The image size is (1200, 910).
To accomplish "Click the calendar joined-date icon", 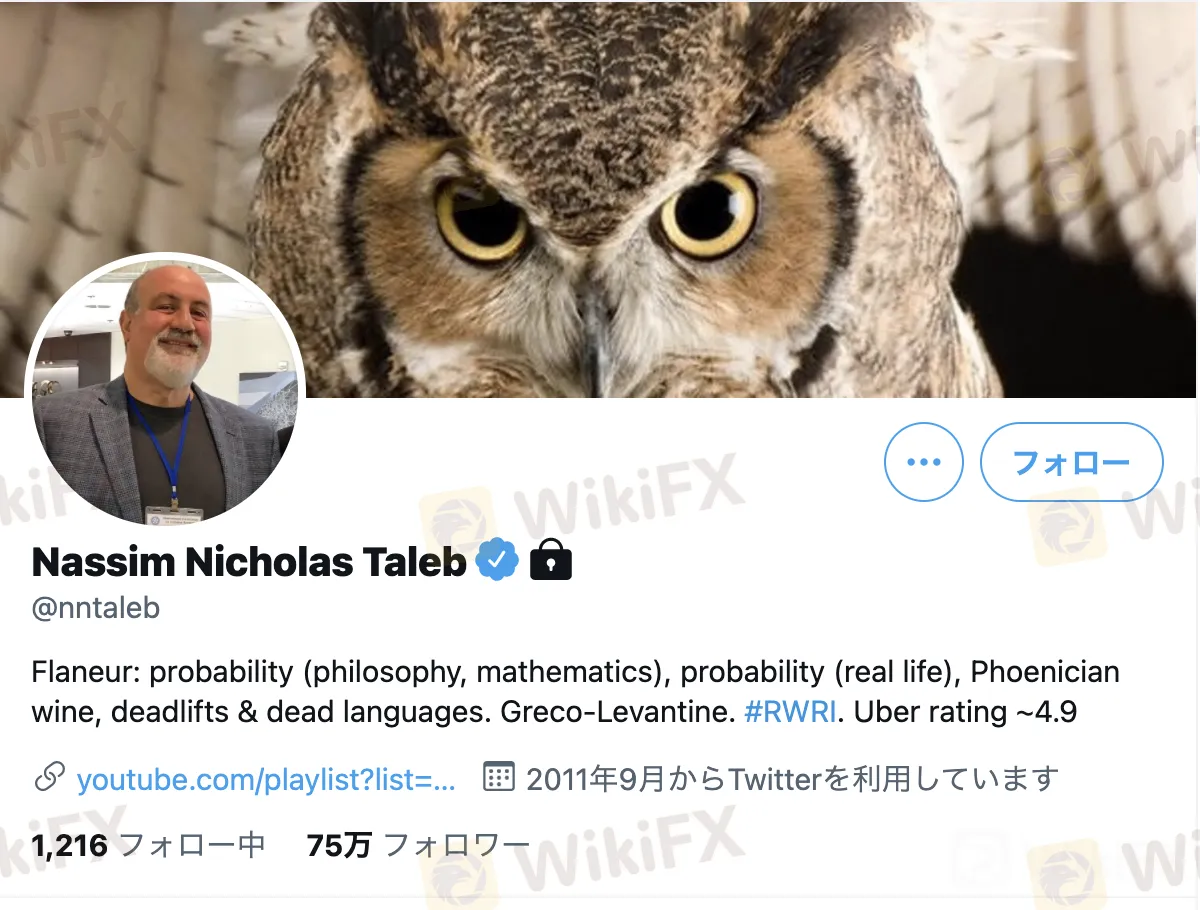I will (x=499, y=777).
